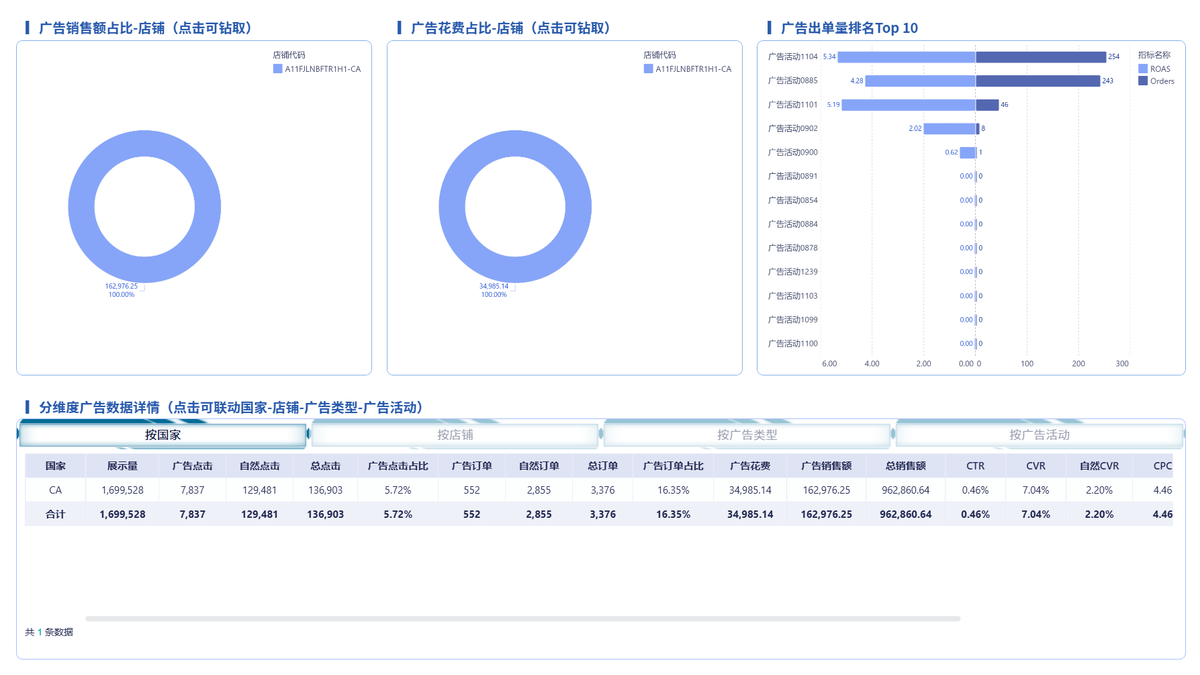Click the horizontal table scrollbar
Viewport: 1200px width, 675px height.
tap(523, 619)
